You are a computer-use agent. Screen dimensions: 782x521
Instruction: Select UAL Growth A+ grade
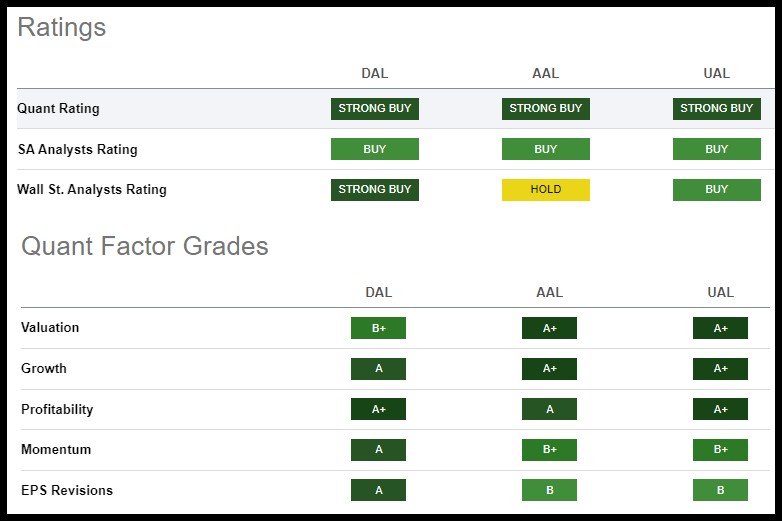720,368
